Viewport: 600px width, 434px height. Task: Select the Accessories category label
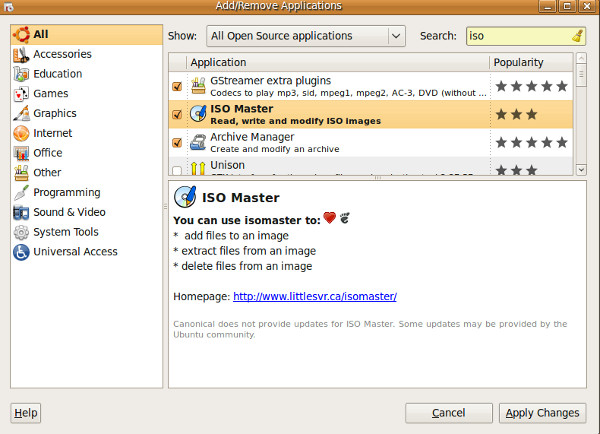click(62, 54)
